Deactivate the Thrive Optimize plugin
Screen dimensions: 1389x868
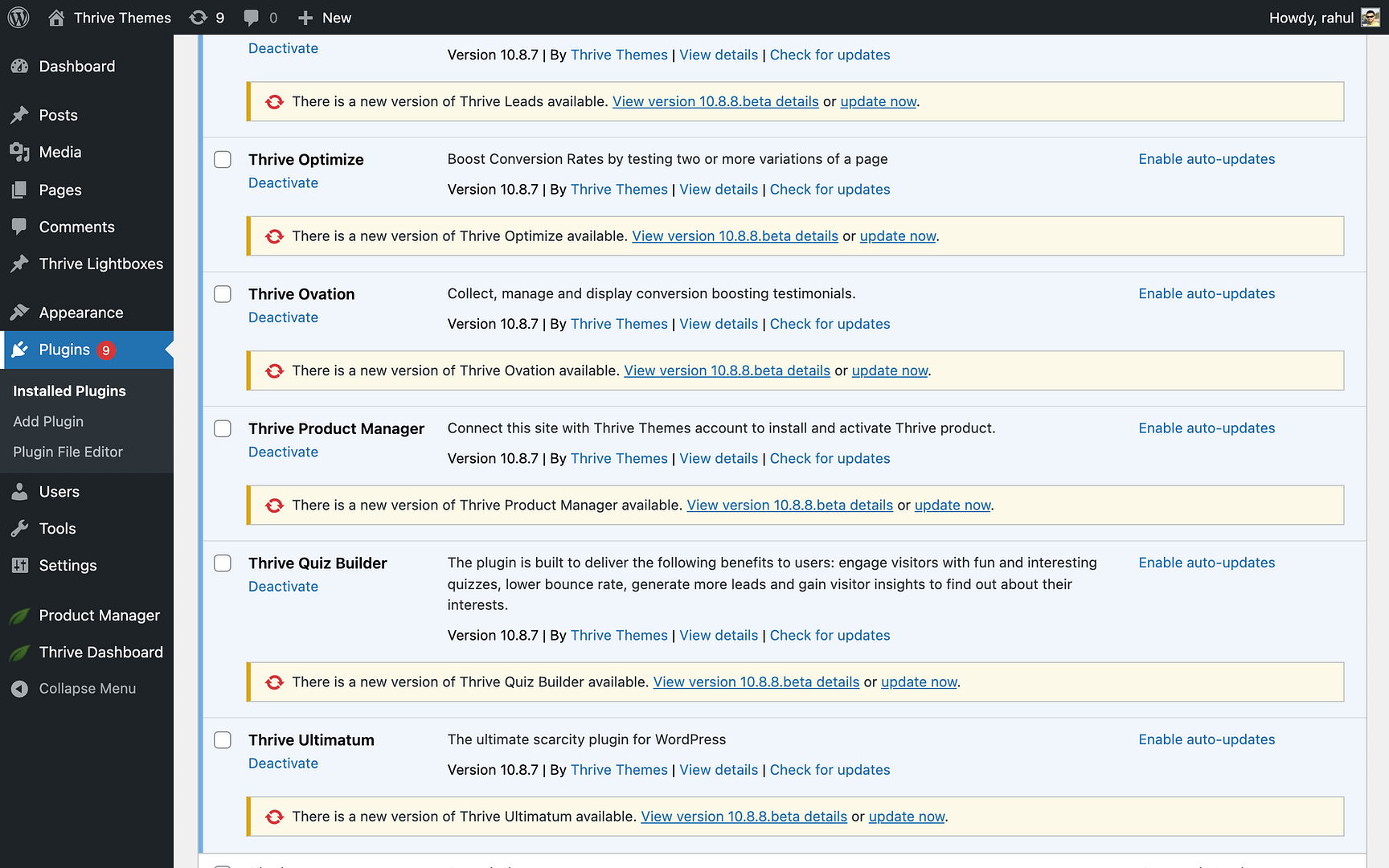(x=283, y=182)
